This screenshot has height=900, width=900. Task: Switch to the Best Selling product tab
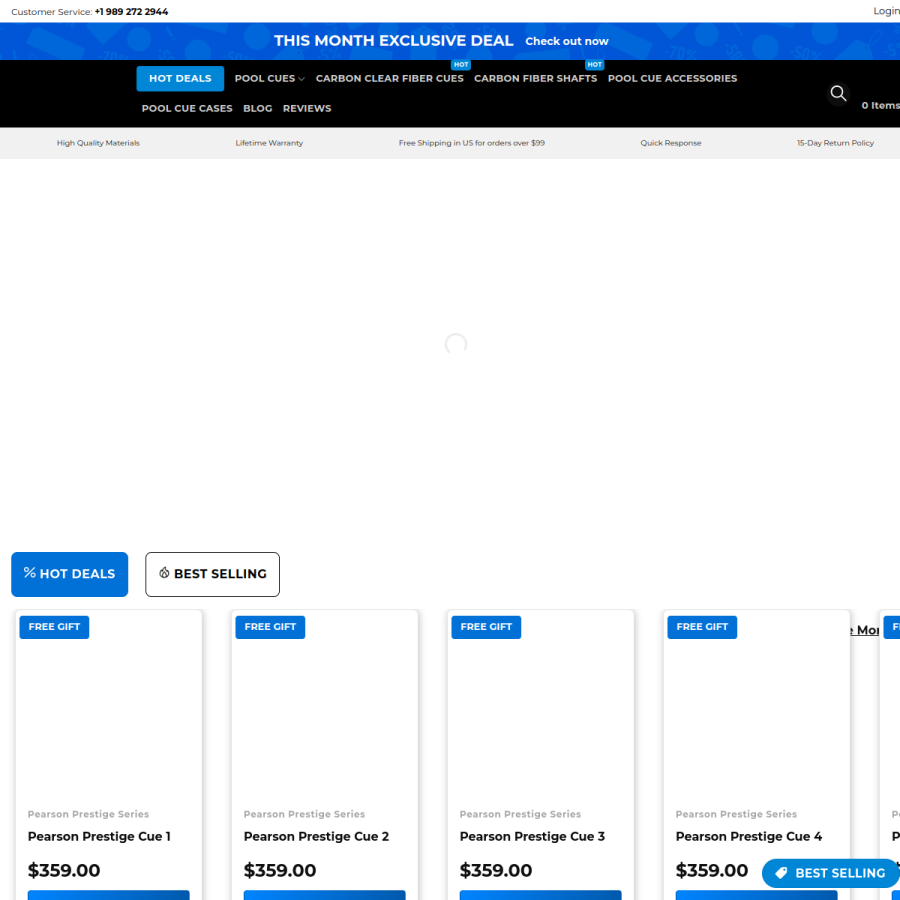click(x=212, y=574)
